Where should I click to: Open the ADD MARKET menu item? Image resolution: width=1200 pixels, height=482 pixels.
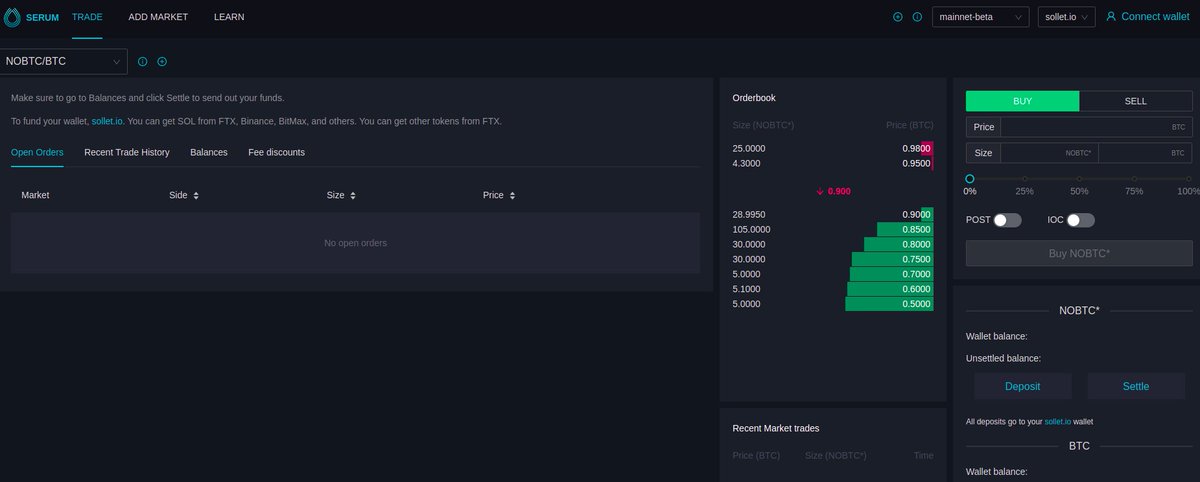tap(158, 17)
